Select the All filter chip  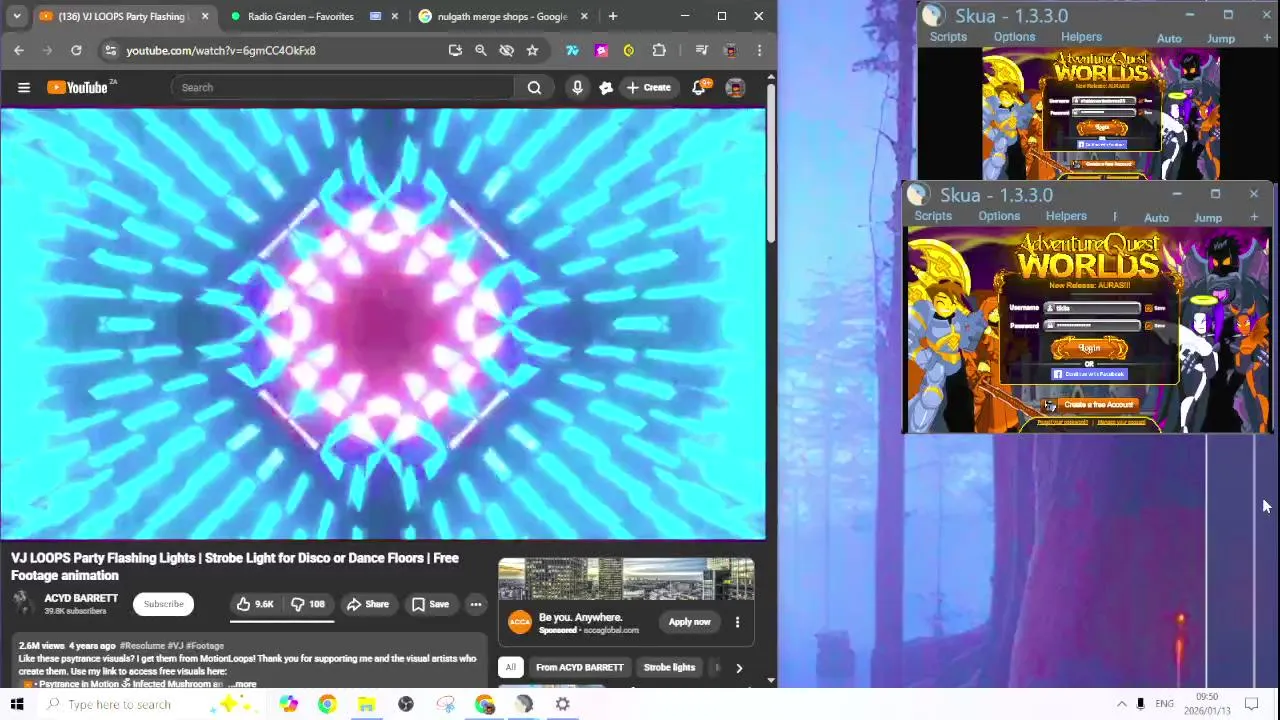510,667
